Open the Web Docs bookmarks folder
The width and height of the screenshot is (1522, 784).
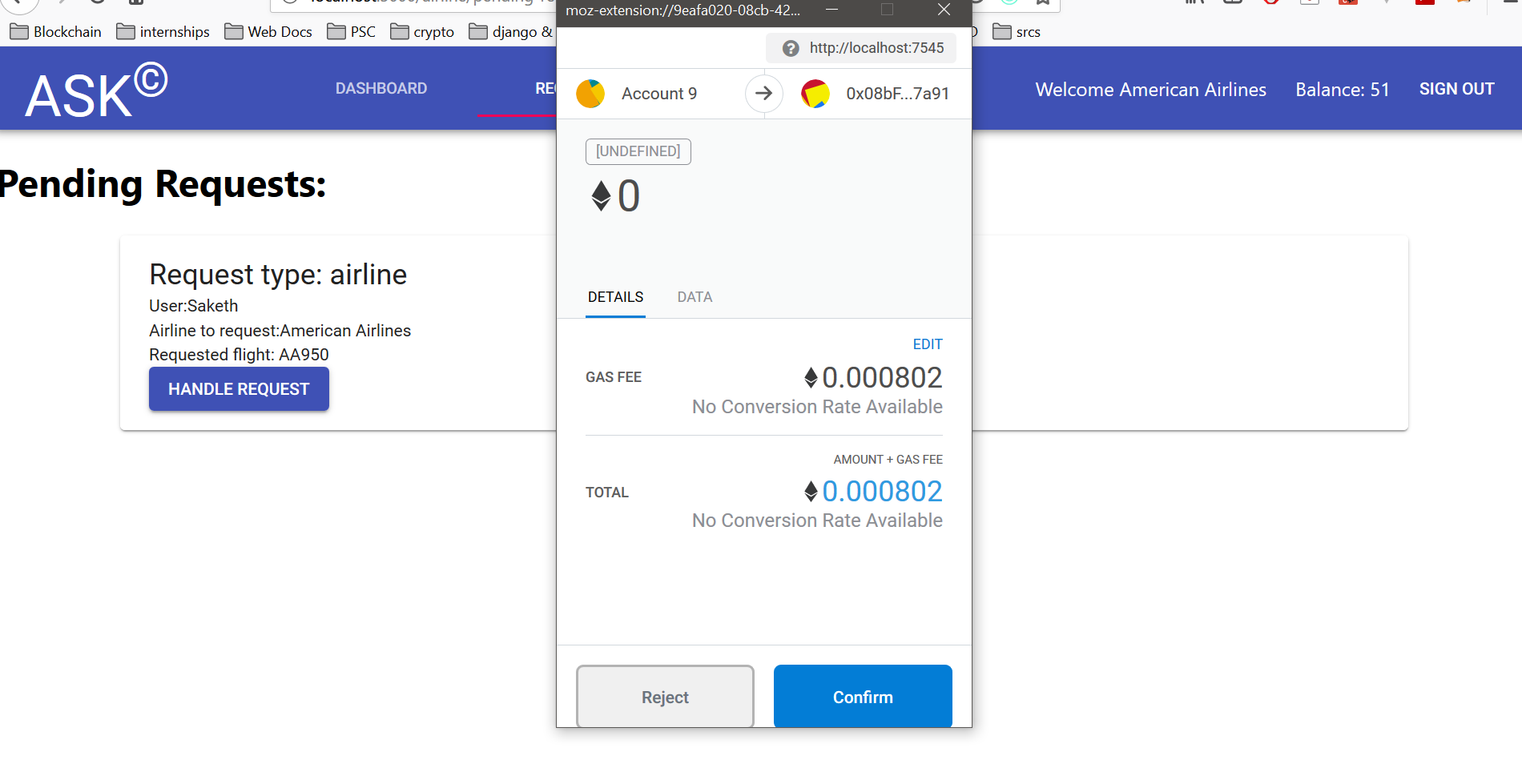[268, 32]
